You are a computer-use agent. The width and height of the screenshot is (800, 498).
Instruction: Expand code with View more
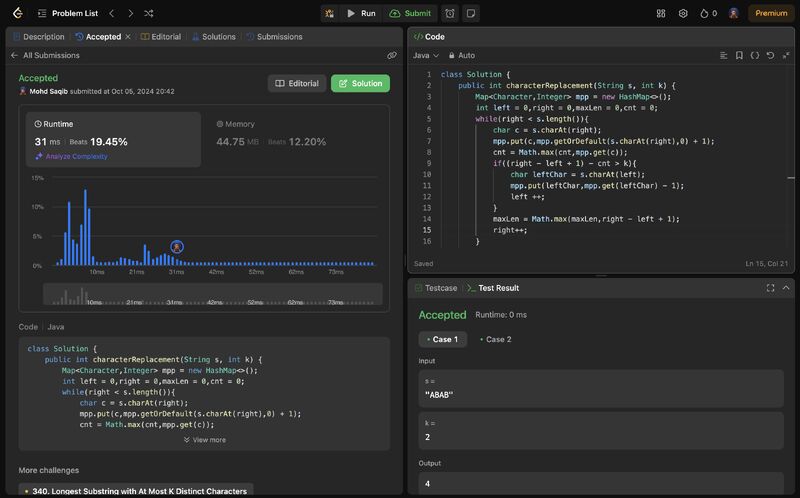click(x=204, y=439)
